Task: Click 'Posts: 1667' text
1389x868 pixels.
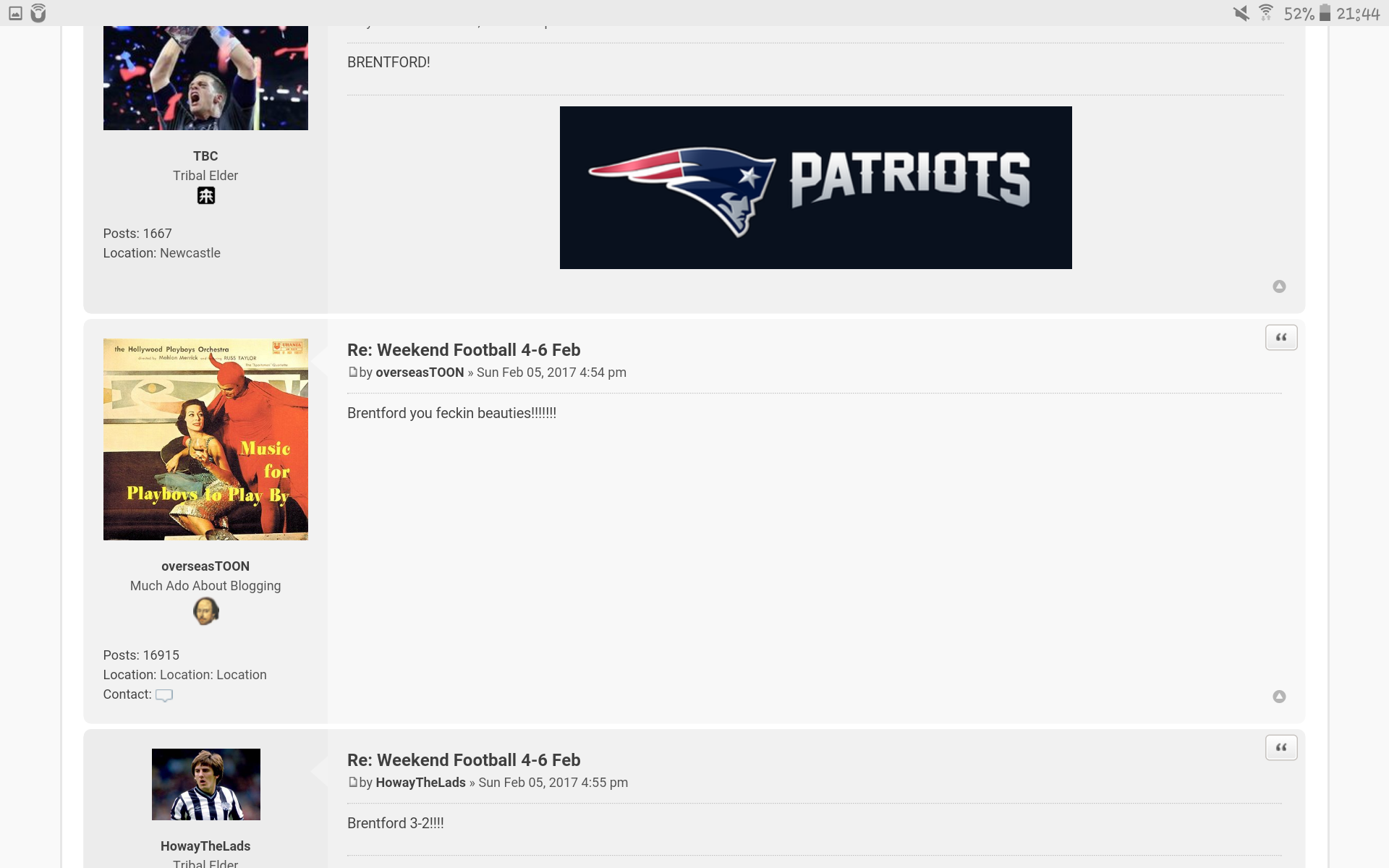Action: (137, 234)
